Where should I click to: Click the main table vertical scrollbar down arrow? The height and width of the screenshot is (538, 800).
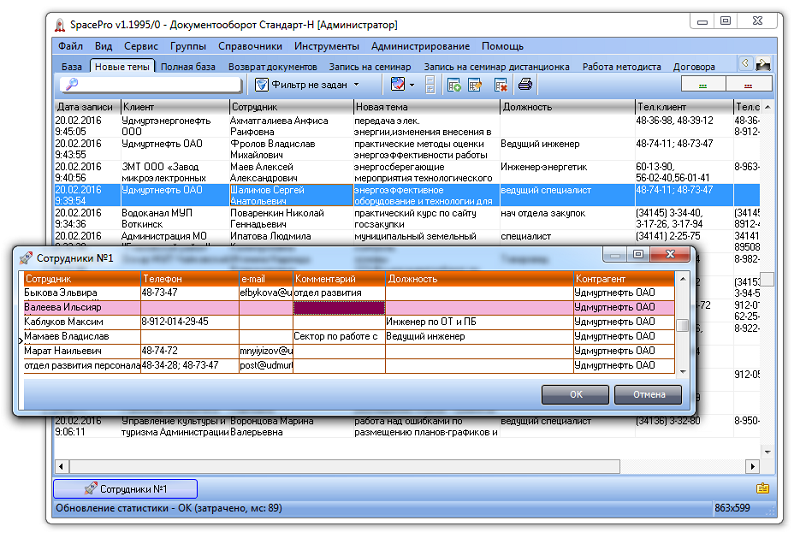tap(767, 452)
